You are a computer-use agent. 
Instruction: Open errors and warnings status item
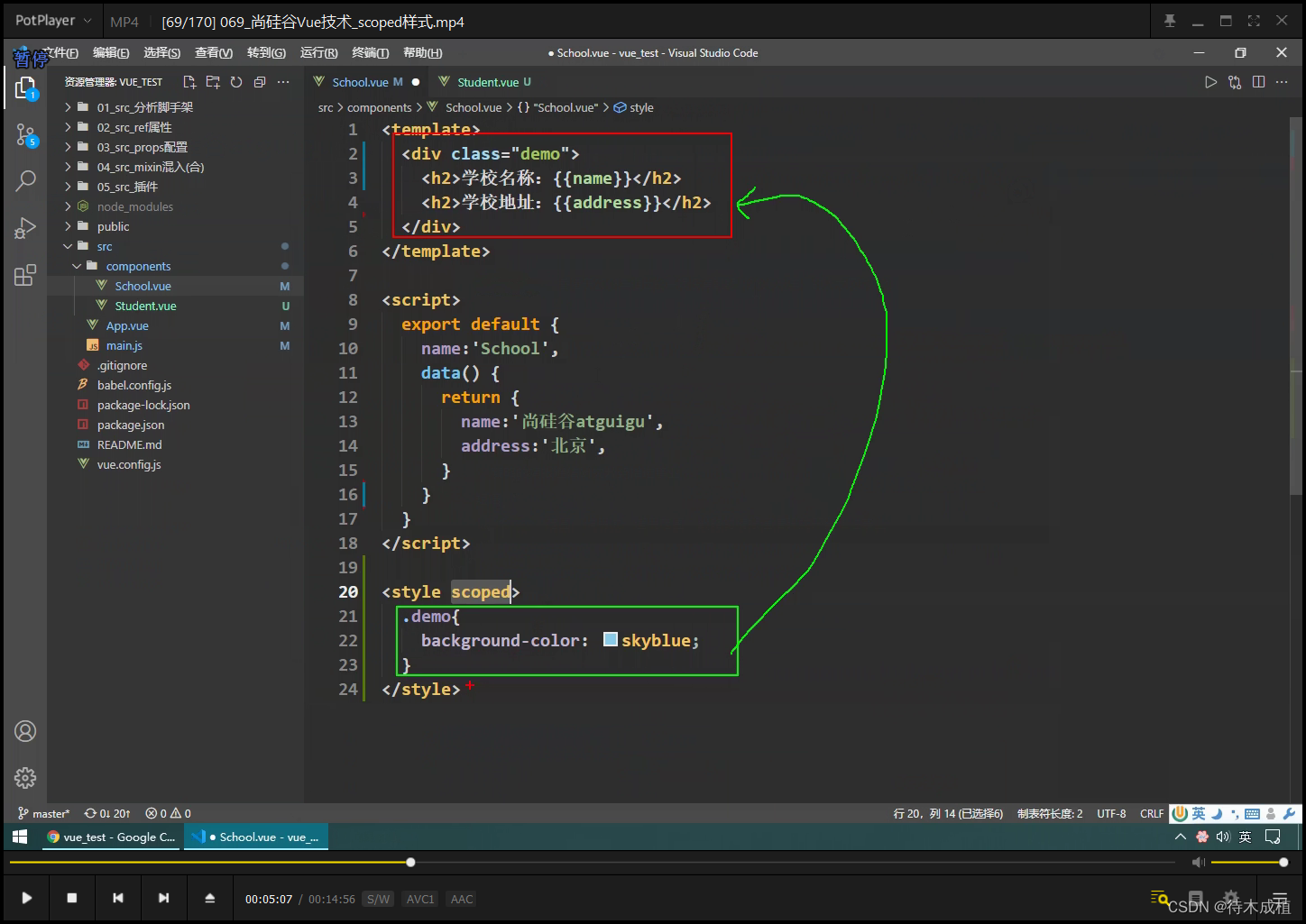[x=169, y=813]
